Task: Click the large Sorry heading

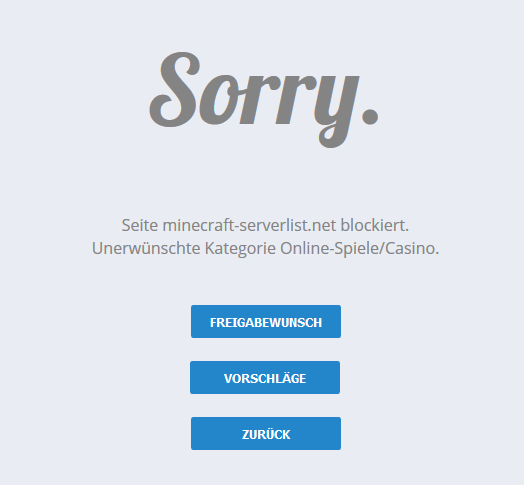Action: point(264,99)
